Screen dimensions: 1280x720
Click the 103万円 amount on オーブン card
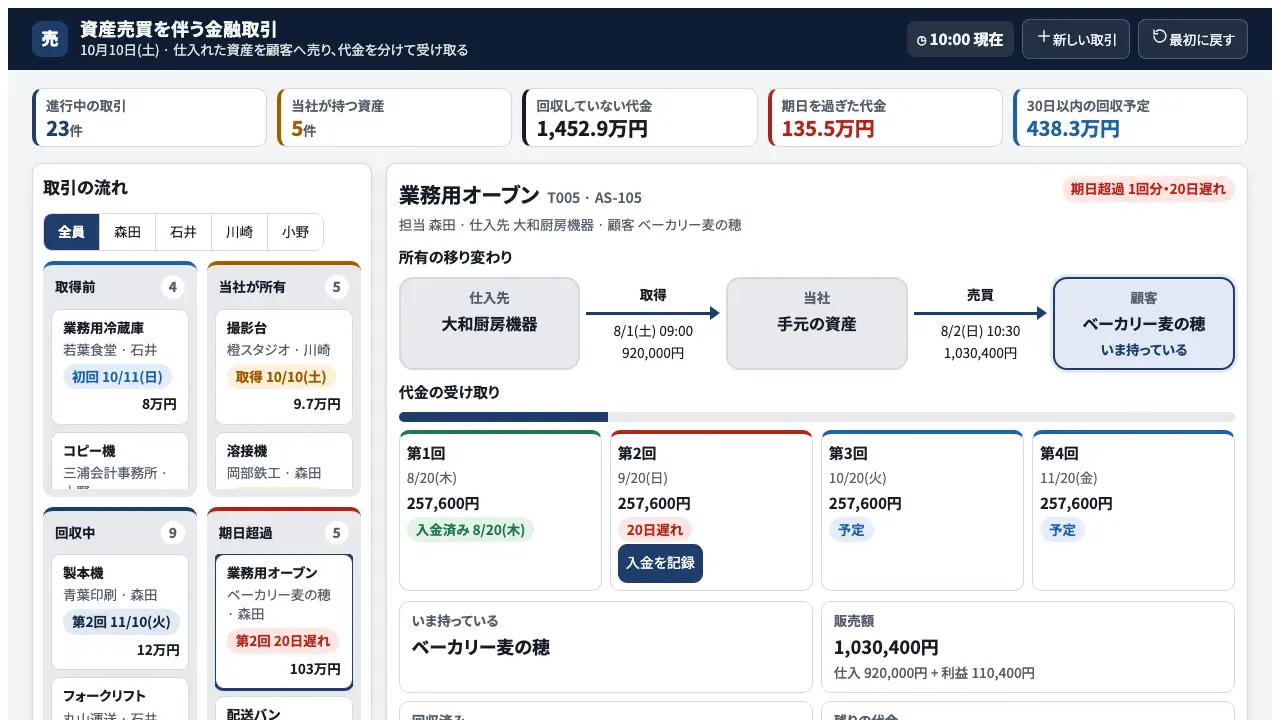tap(315, 669)
